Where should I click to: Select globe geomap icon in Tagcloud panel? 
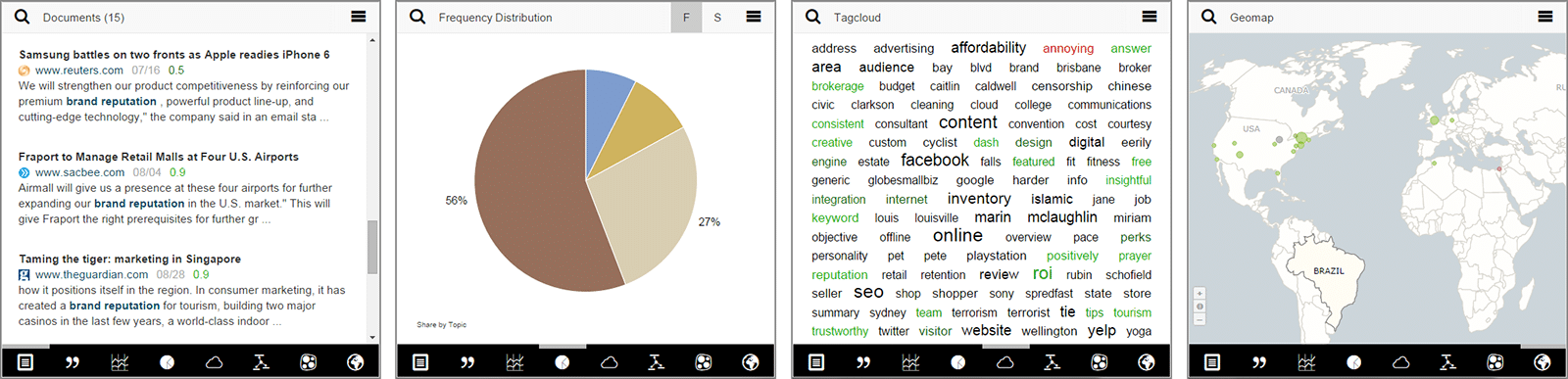tap(1146, 362)
